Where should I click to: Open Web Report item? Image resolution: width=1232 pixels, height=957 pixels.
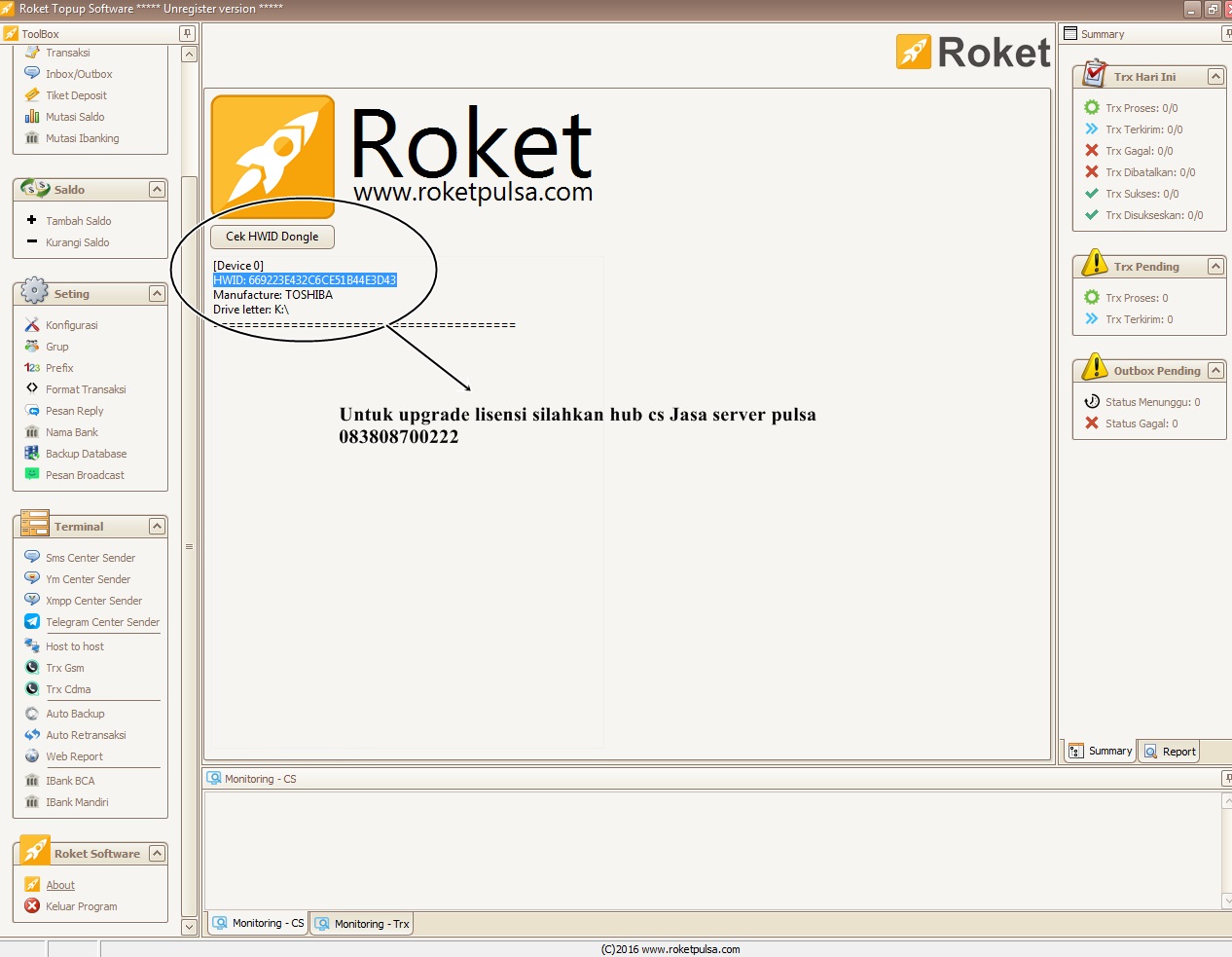click(x=74, y=756)
